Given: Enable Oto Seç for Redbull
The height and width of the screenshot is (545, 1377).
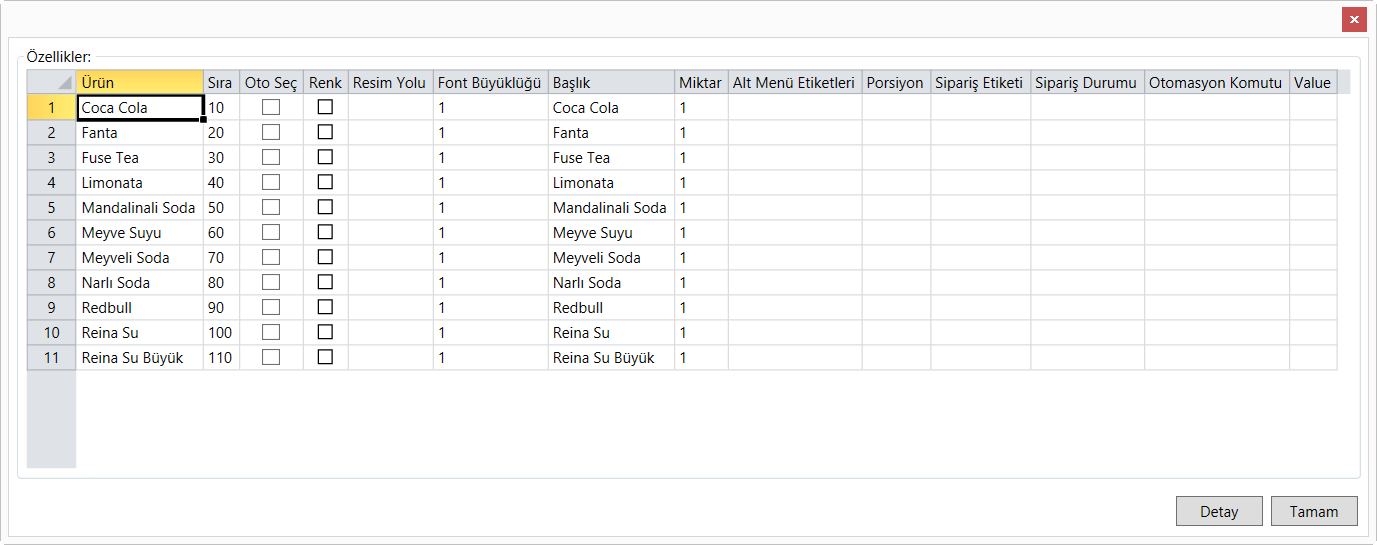Looking at the screenshot, I should 271,307.
